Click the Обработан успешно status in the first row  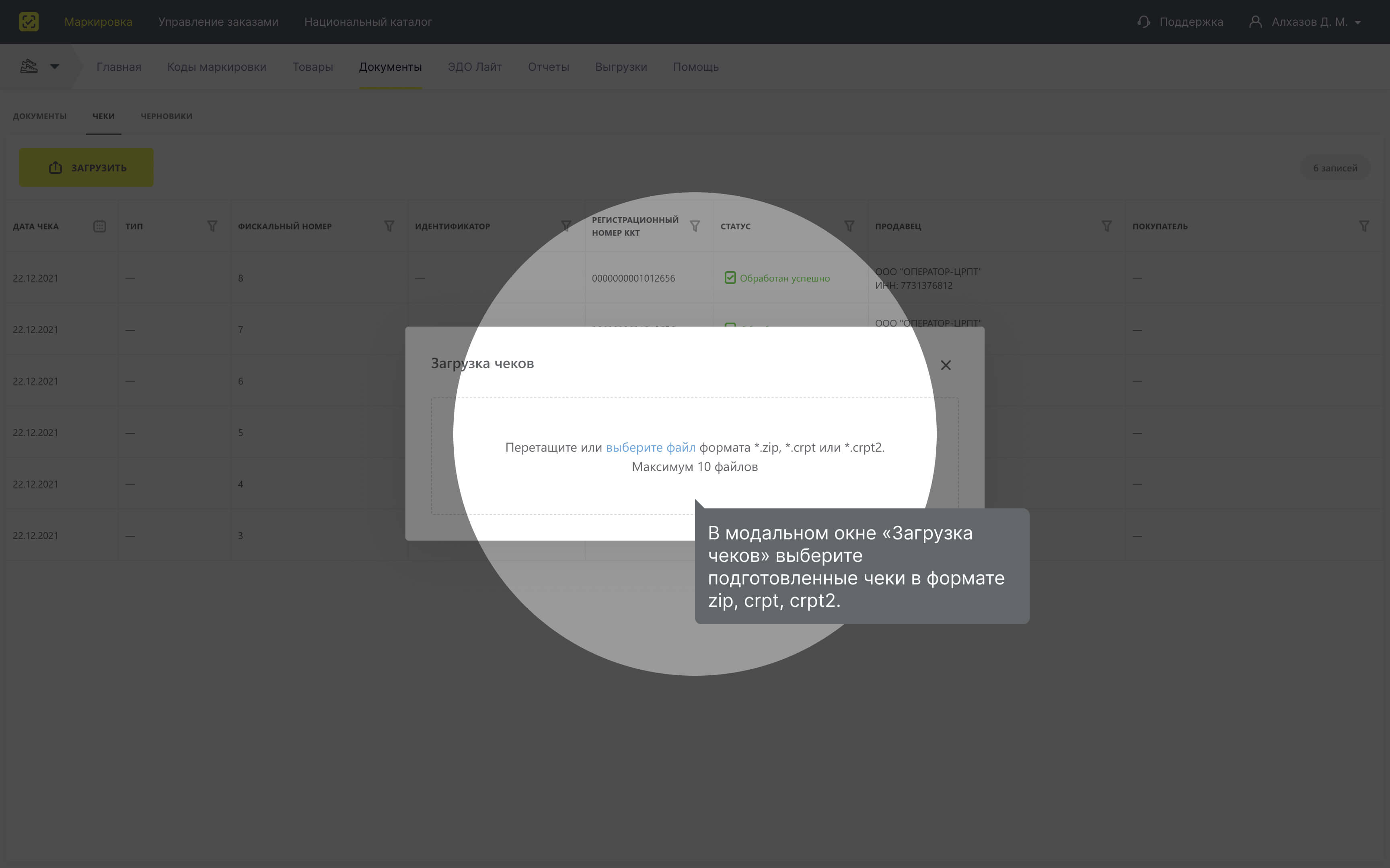pos(777,278)
